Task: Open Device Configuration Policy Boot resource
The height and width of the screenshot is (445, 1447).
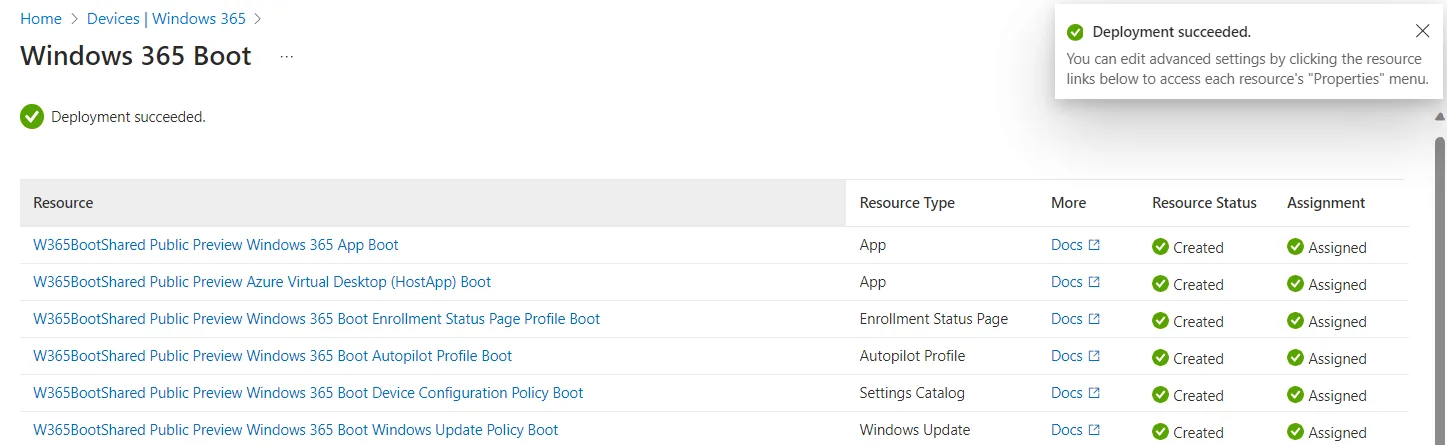Action: point(308,393)
